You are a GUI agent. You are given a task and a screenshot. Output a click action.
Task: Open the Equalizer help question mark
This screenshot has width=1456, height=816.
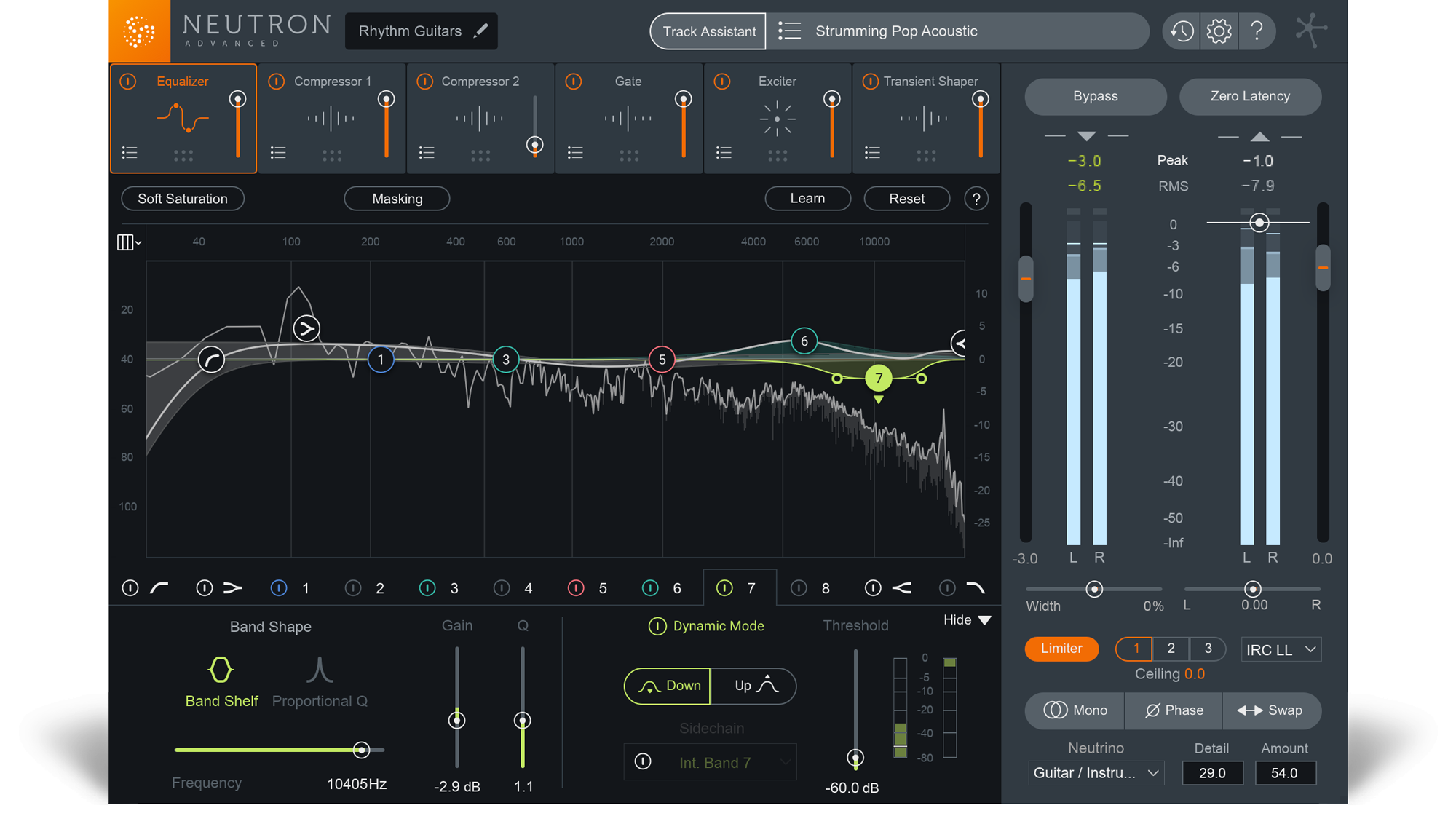coord(976,199)
